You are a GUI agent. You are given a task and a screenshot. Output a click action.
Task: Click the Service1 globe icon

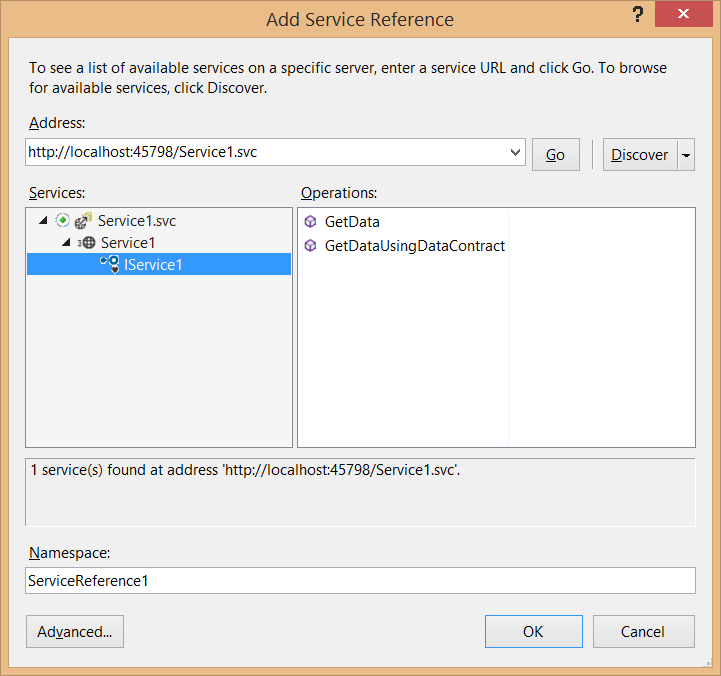coord(86,242)
